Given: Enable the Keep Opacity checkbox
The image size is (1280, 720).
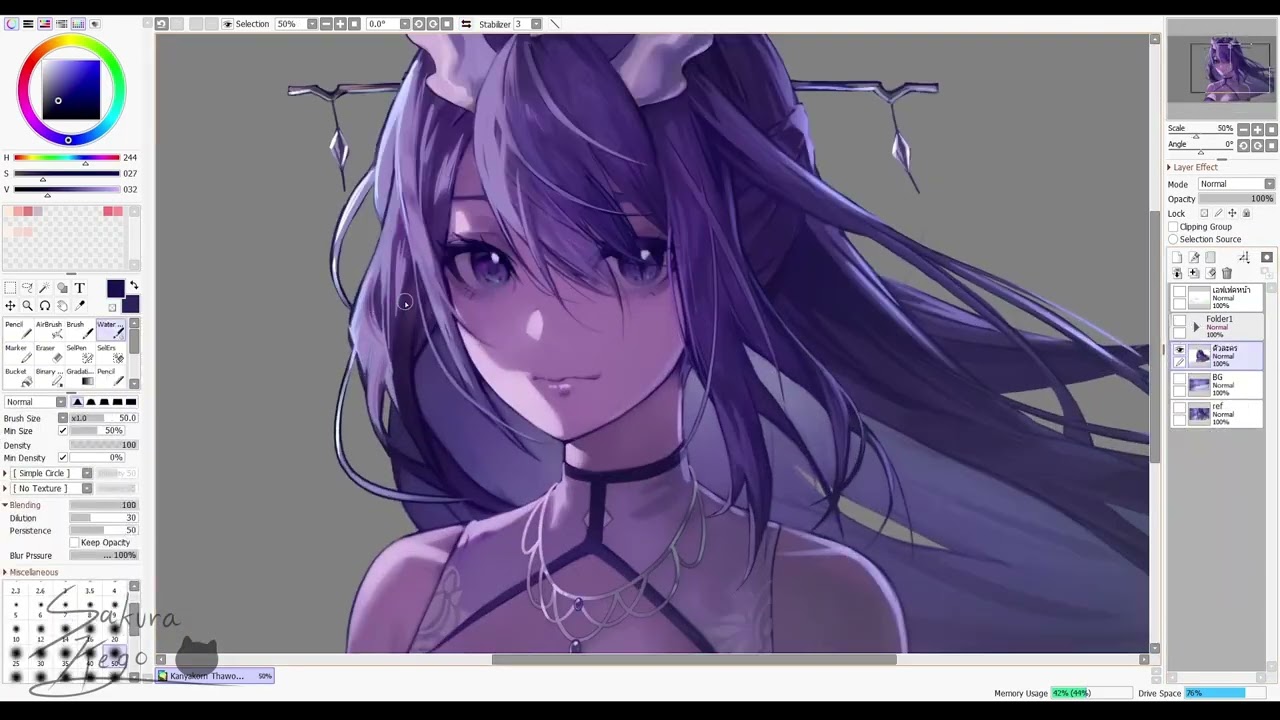Looking at the screenshot, I should (x=74, y=542).
